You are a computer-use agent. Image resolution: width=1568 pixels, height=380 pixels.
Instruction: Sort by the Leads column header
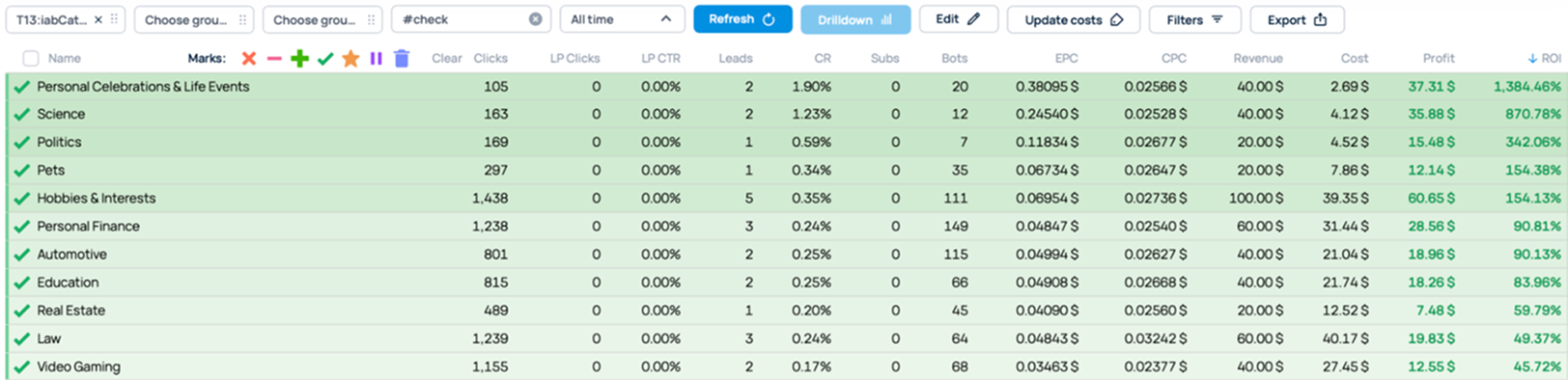(x=736, y=59)
